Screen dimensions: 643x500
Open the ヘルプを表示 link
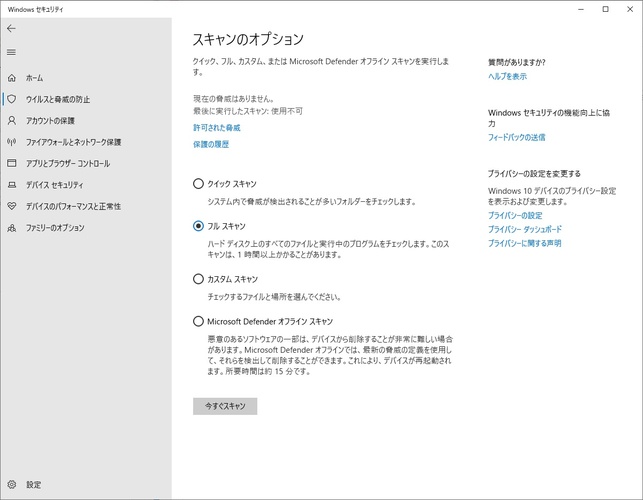coord(507,76)
